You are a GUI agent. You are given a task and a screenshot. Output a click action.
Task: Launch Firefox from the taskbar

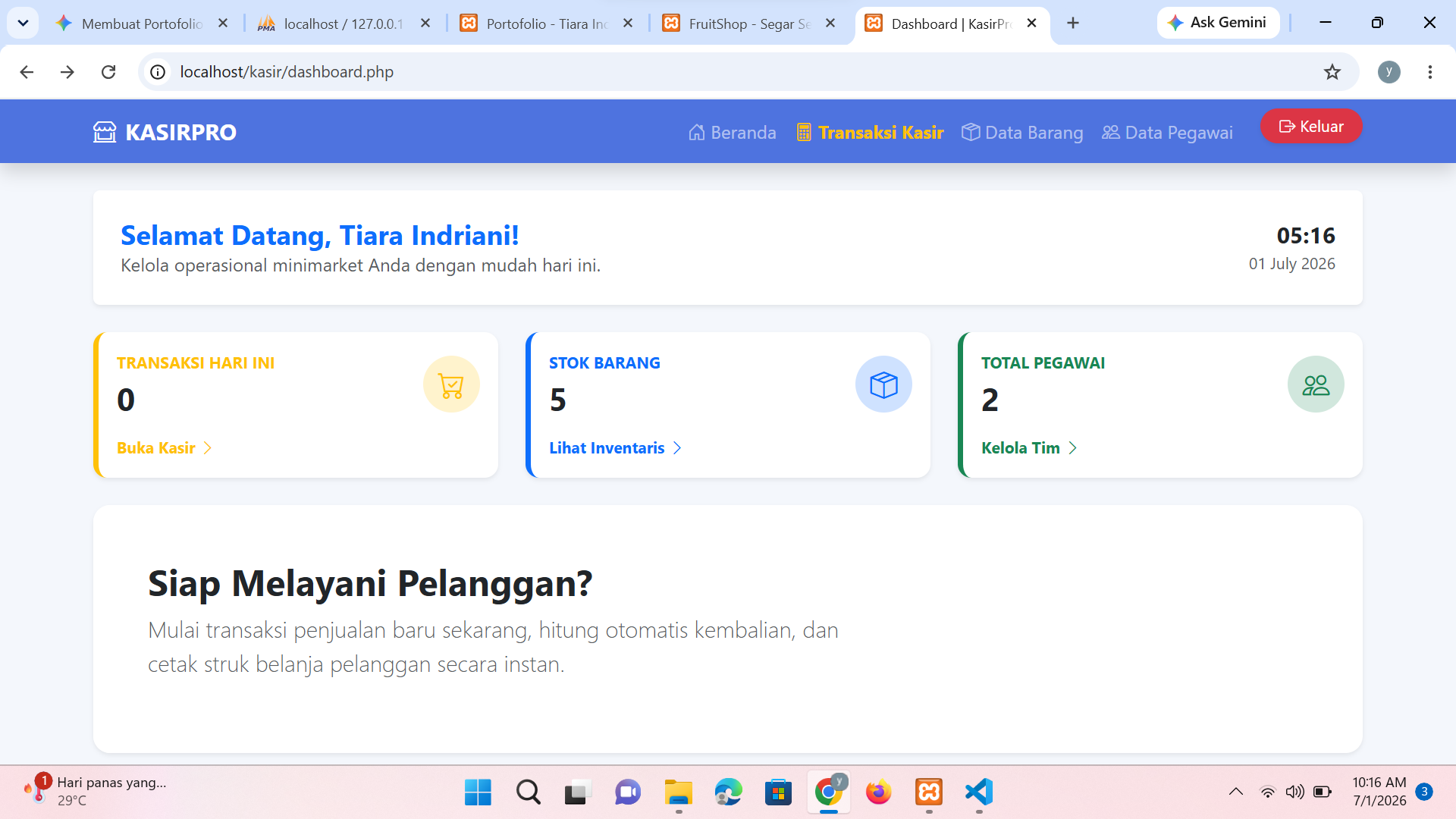click(879, 792)
